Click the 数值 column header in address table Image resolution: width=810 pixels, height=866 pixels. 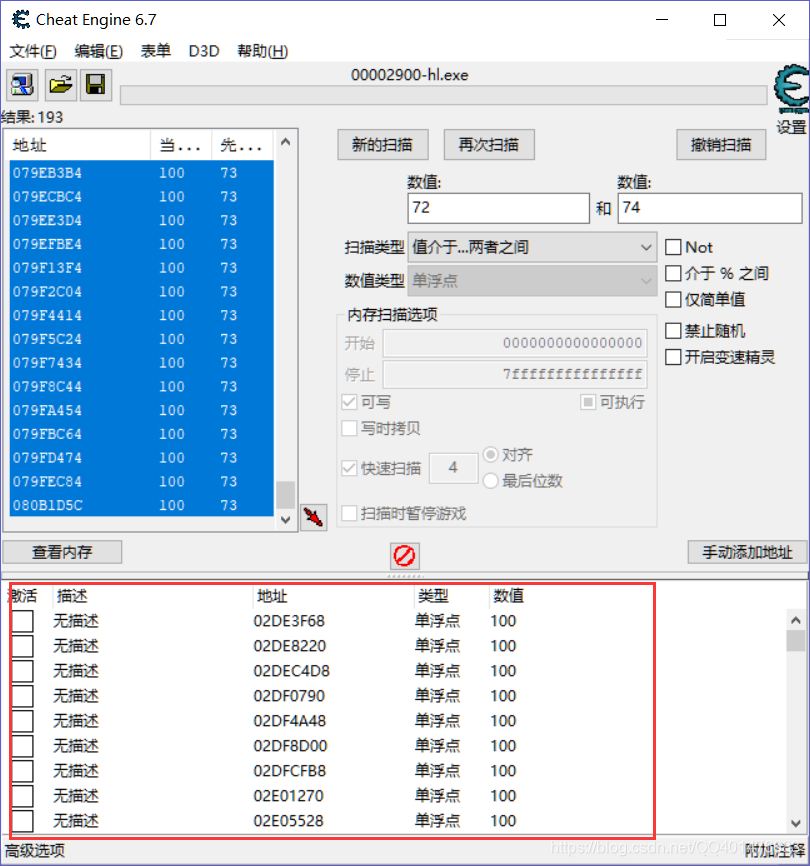click(509, 596)
